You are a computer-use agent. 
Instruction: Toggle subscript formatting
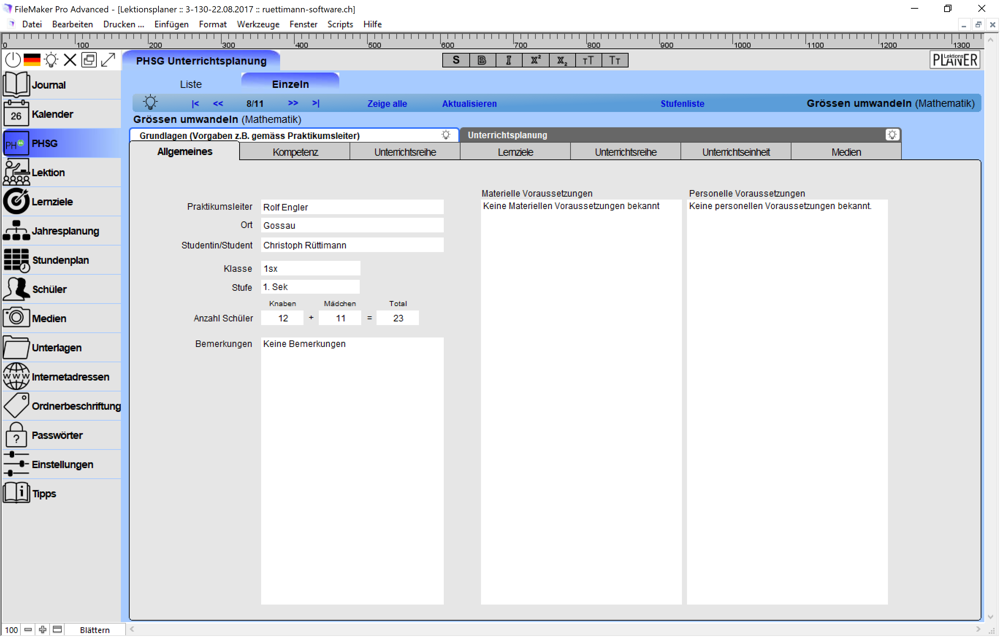click(x=561, y=60)
